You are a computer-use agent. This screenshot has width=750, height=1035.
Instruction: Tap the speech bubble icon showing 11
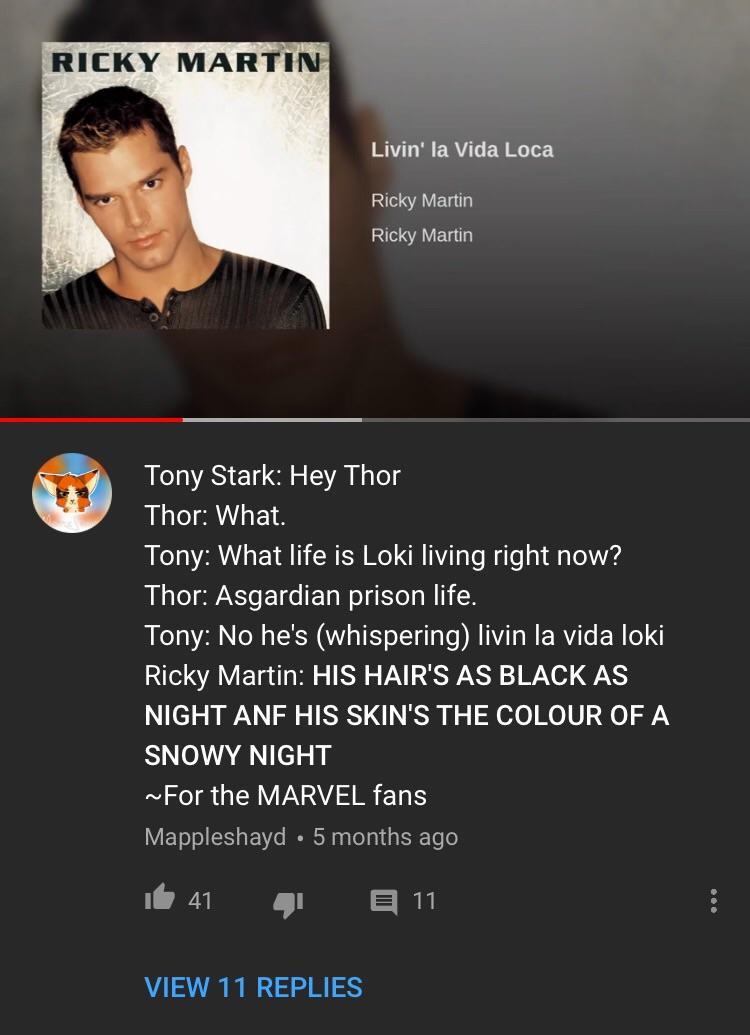tap(372, 900)
